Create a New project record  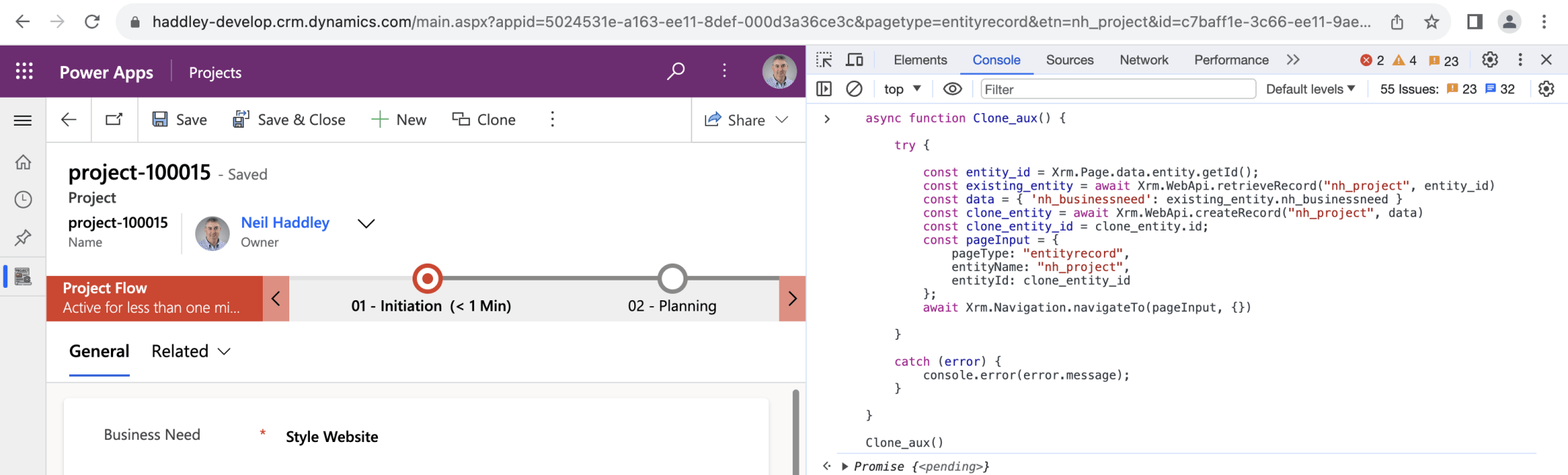tap(399, 120)
